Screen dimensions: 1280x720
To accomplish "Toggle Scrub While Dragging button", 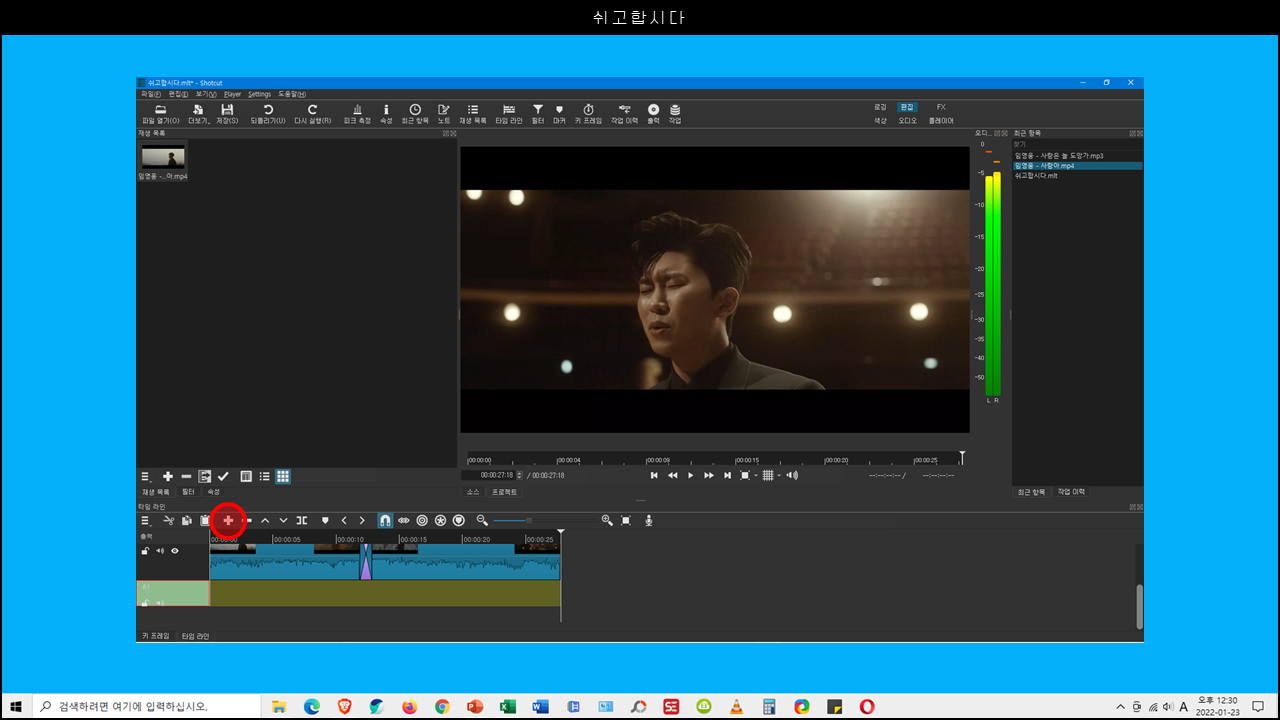I will coord(404,520).
